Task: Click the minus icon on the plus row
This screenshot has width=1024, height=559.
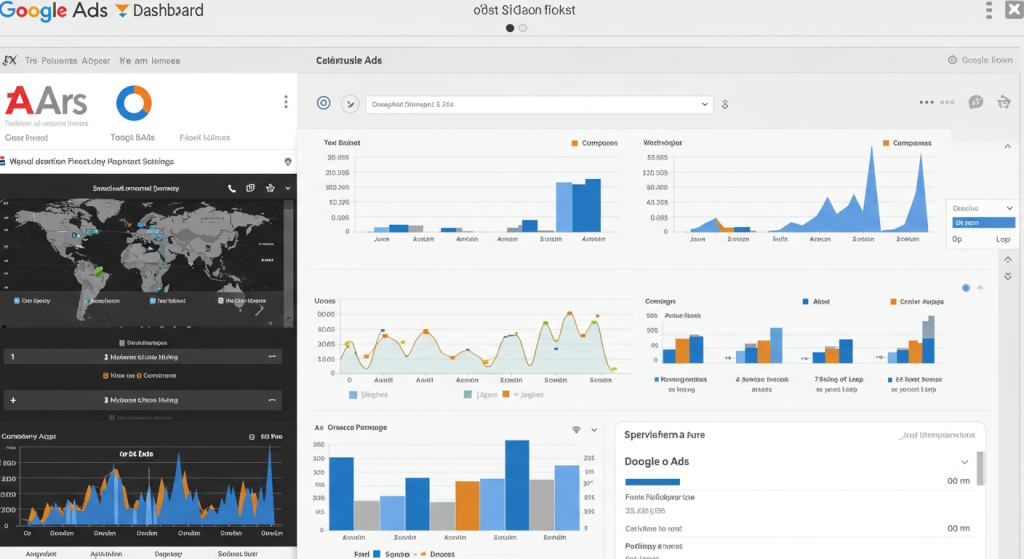Action: [x=272, y=400]
